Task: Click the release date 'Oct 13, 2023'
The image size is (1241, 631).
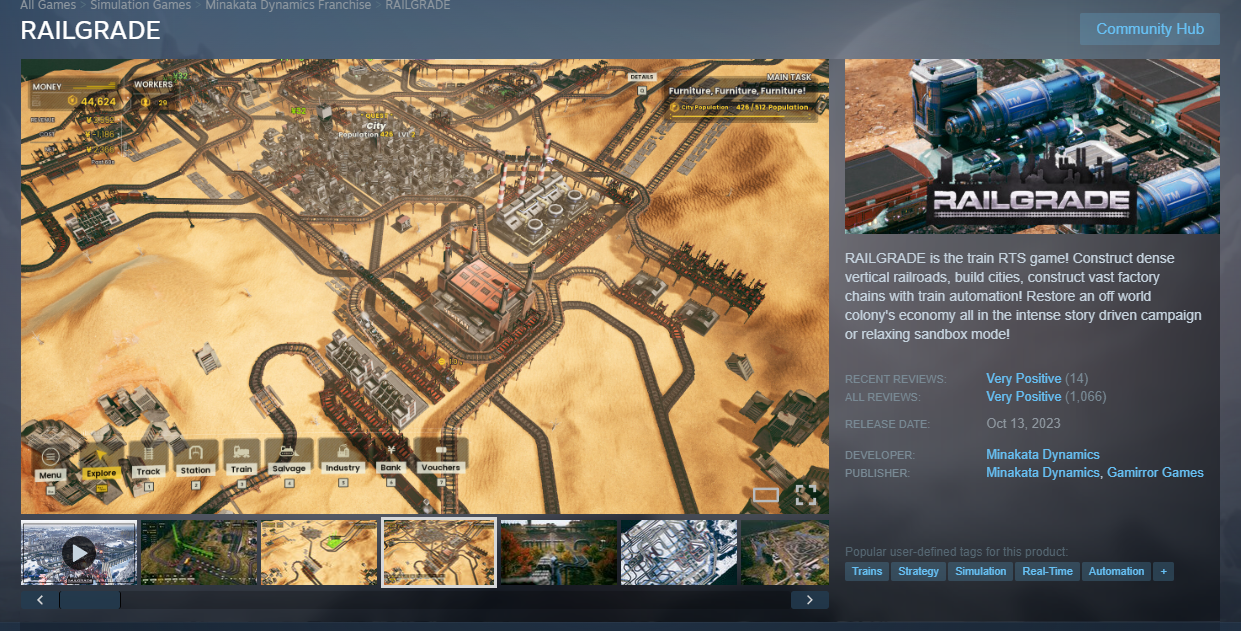Action: click(1021, 423)
